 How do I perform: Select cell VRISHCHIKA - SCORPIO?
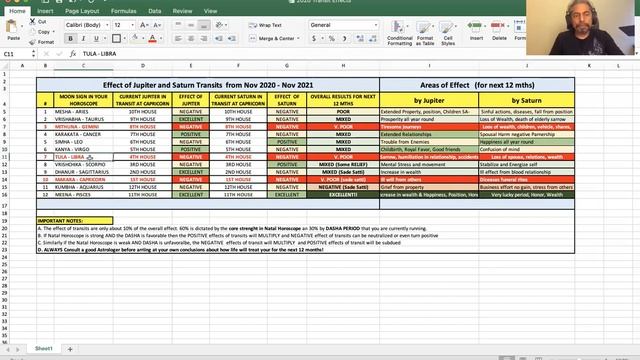(83, 164)
